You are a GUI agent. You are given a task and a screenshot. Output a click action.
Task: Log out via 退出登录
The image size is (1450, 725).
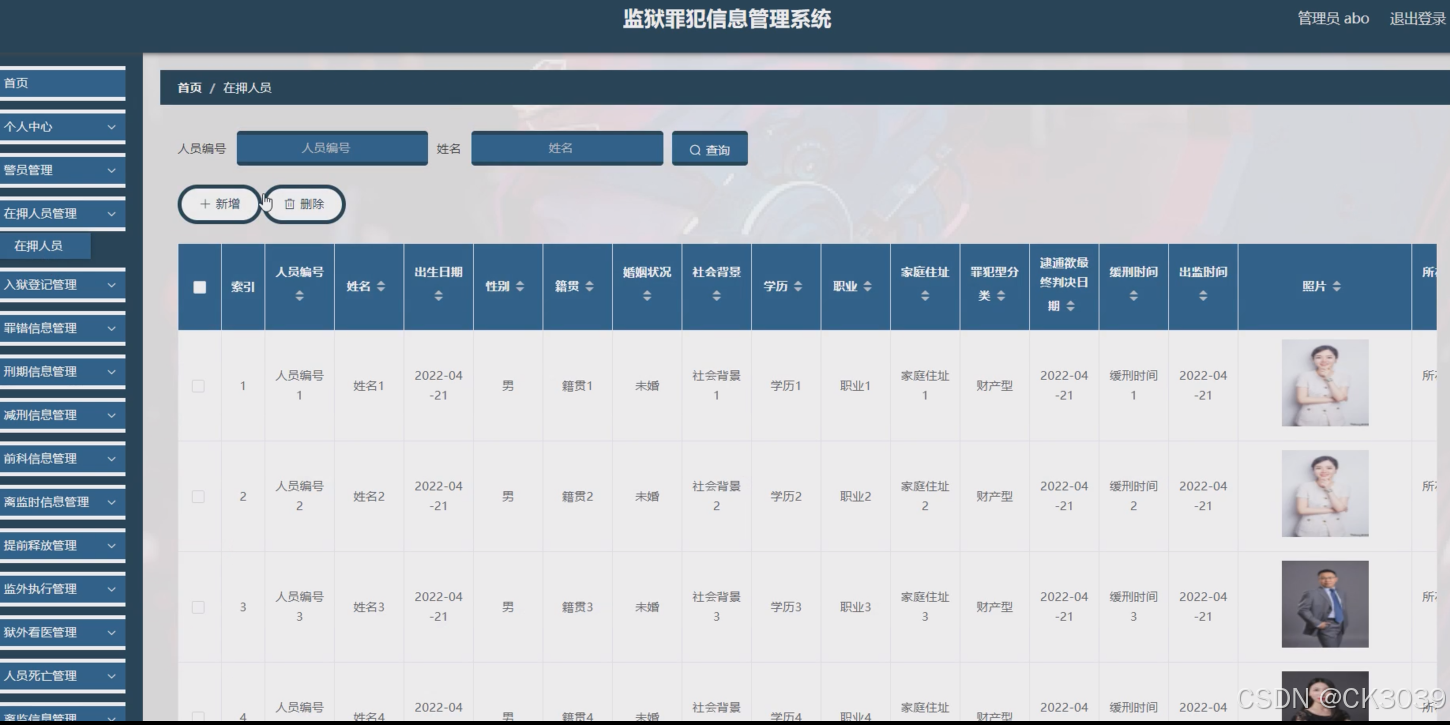pyautogui.click(x=1418, y=19)
